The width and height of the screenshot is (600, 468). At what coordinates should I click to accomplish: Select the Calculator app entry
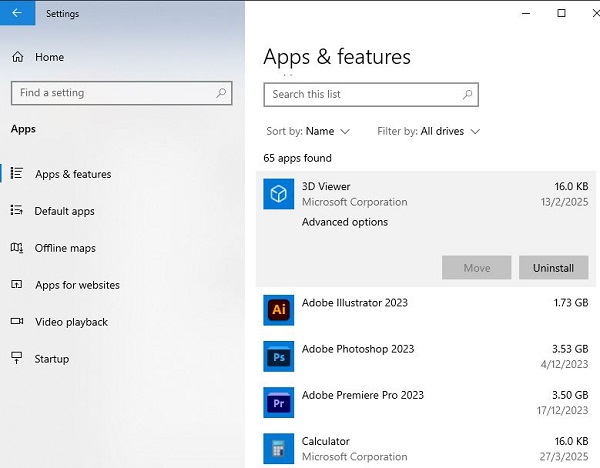click(x=426, y=448)
